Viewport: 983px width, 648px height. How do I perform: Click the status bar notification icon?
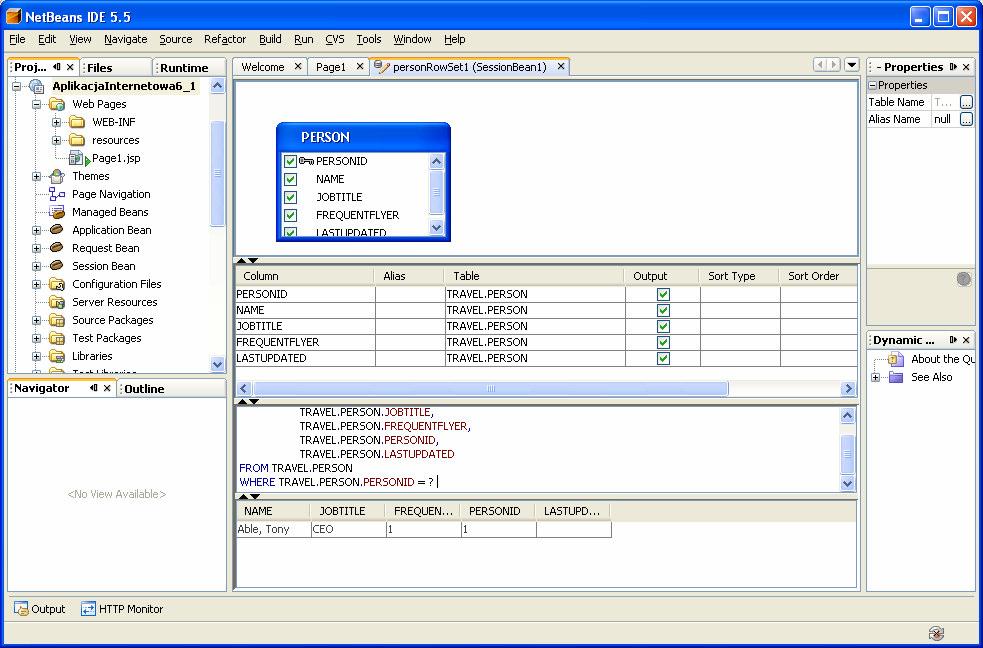936,633
